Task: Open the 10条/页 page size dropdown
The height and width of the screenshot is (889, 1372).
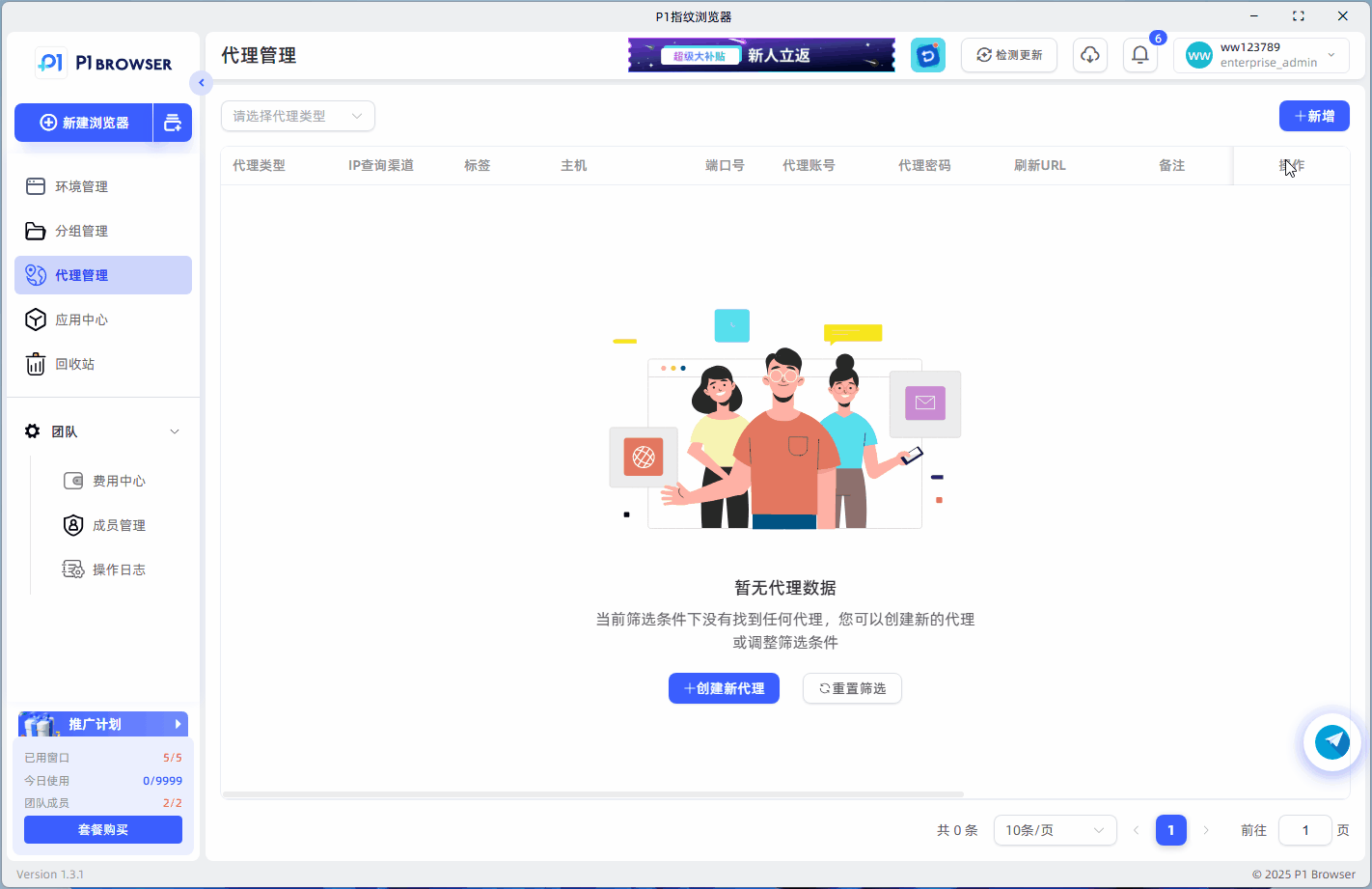Action: [x=1056, y=830]
